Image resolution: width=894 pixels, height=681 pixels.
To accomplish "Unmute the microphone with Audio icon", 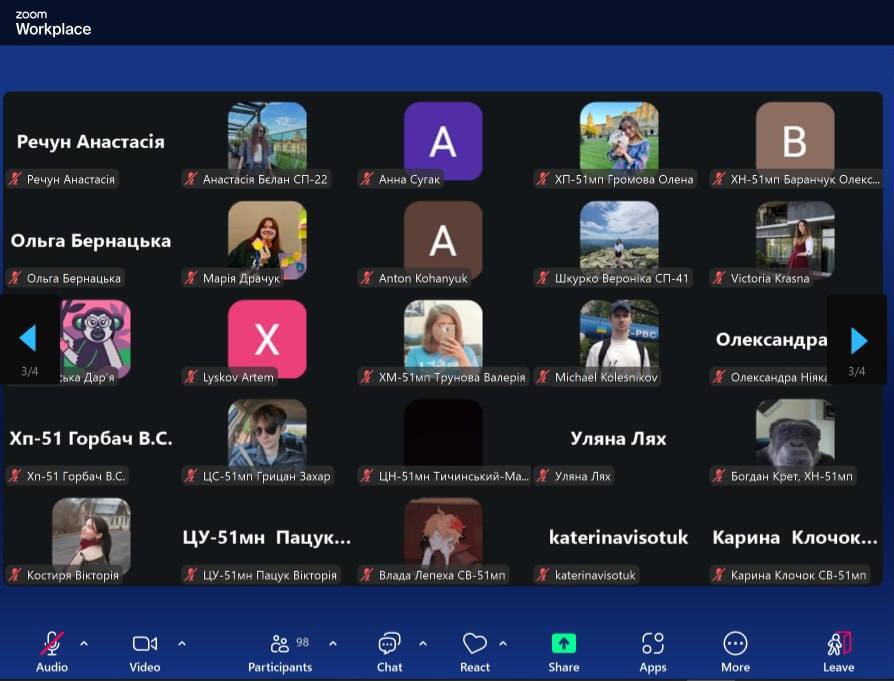I will point(52,644).
